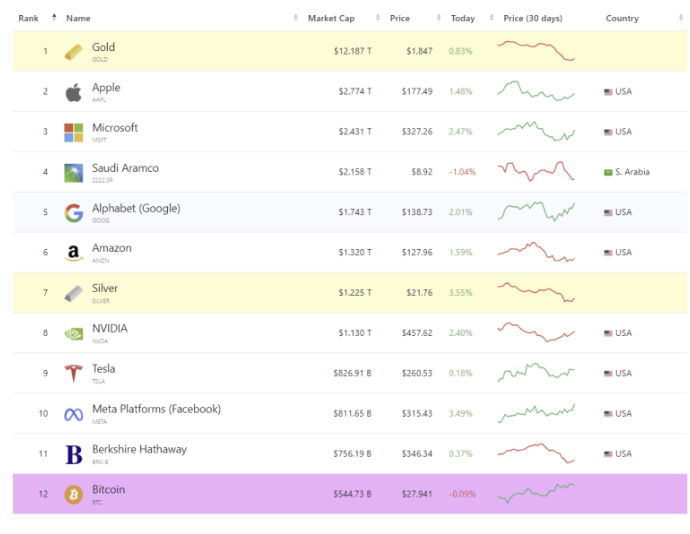The width and height of the screenshot is (690, 534).
Task: Click the Price (30 days) column header
Action: [533, 18]
